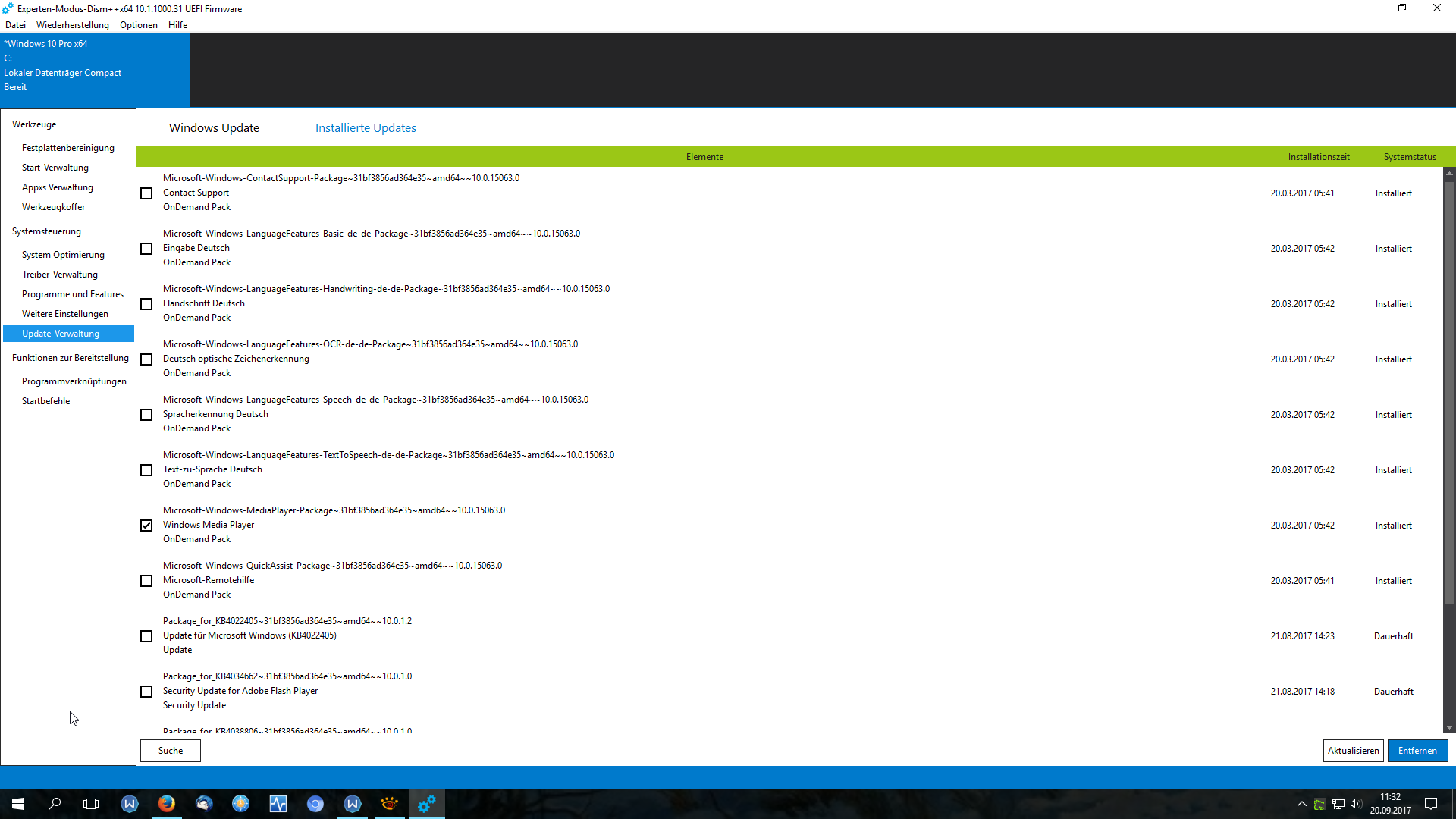The height and width of the screenshot is (819, 1456).
Task: Open Task View on the taskbar
Action: tap(91, 804)
